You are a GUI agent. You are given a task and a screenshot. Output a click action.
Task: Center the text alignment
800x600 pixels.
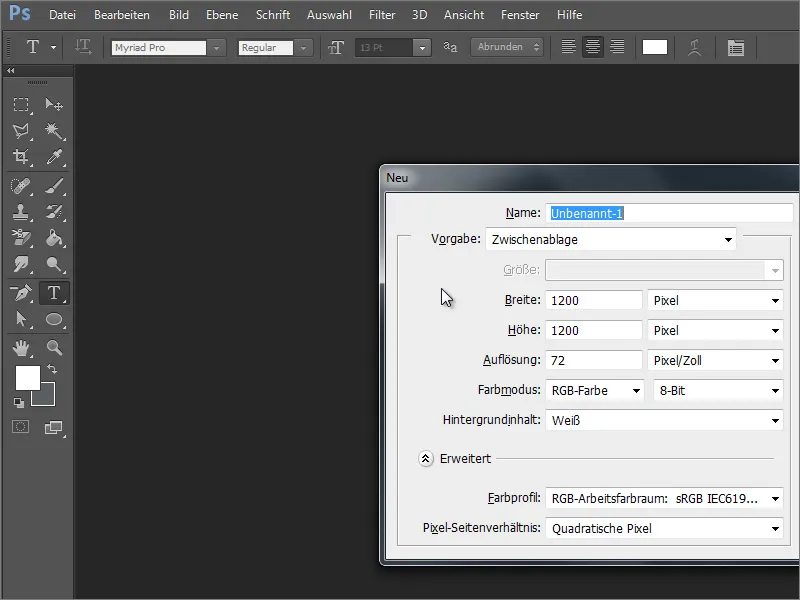(593, 47)
